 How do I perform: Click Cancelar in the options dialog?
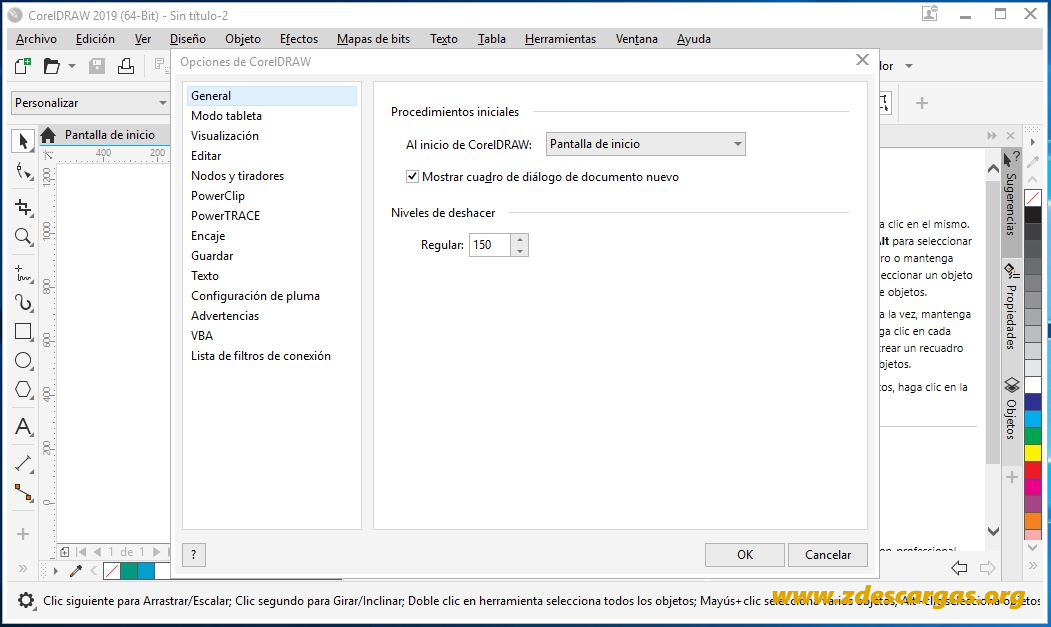tap(828, 555)
